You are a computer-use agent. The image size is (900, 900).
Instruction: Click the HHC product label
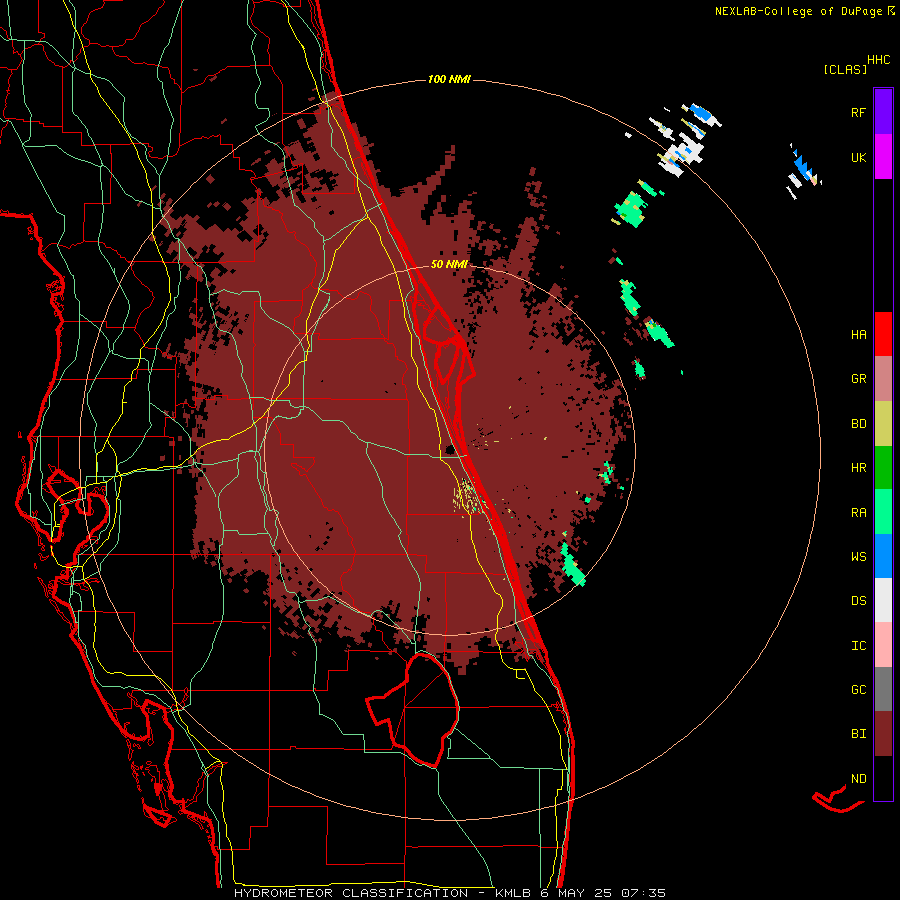[x=879, y=60]
